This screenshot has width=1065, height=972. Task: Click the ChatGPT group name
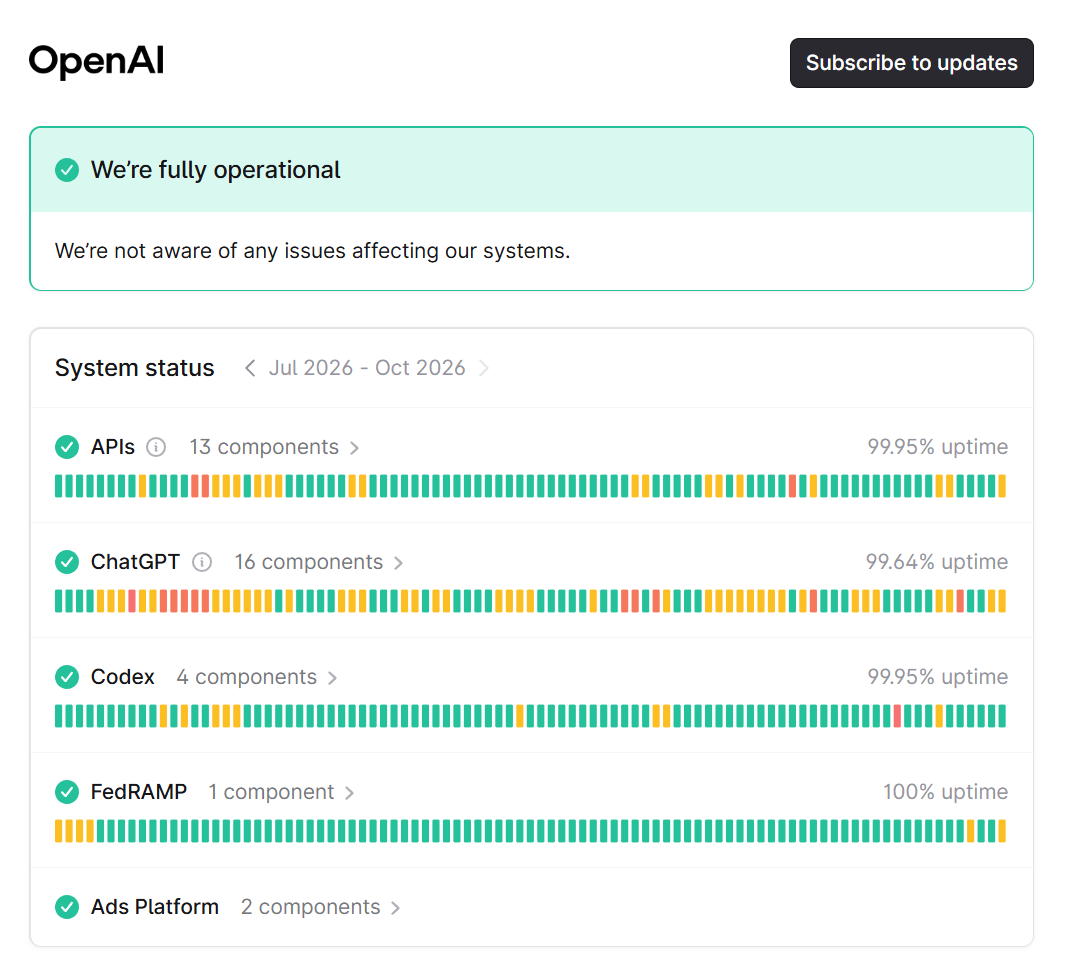click(x=135, y=562)
